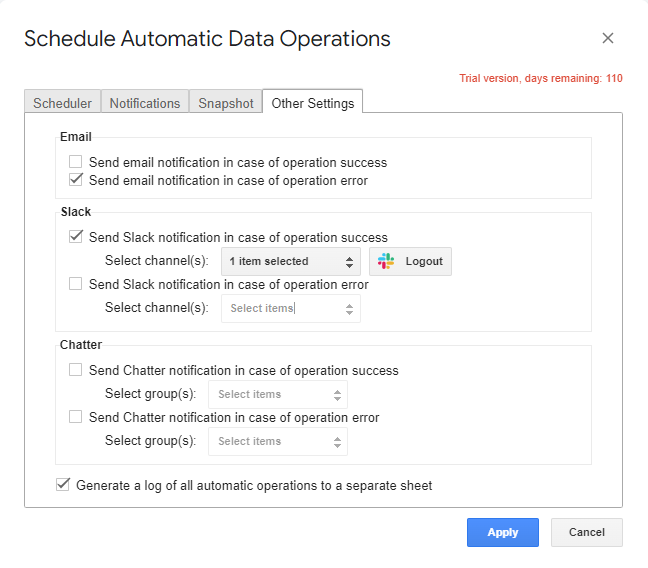Enable Slack notification on operation error

pos(75,284)
